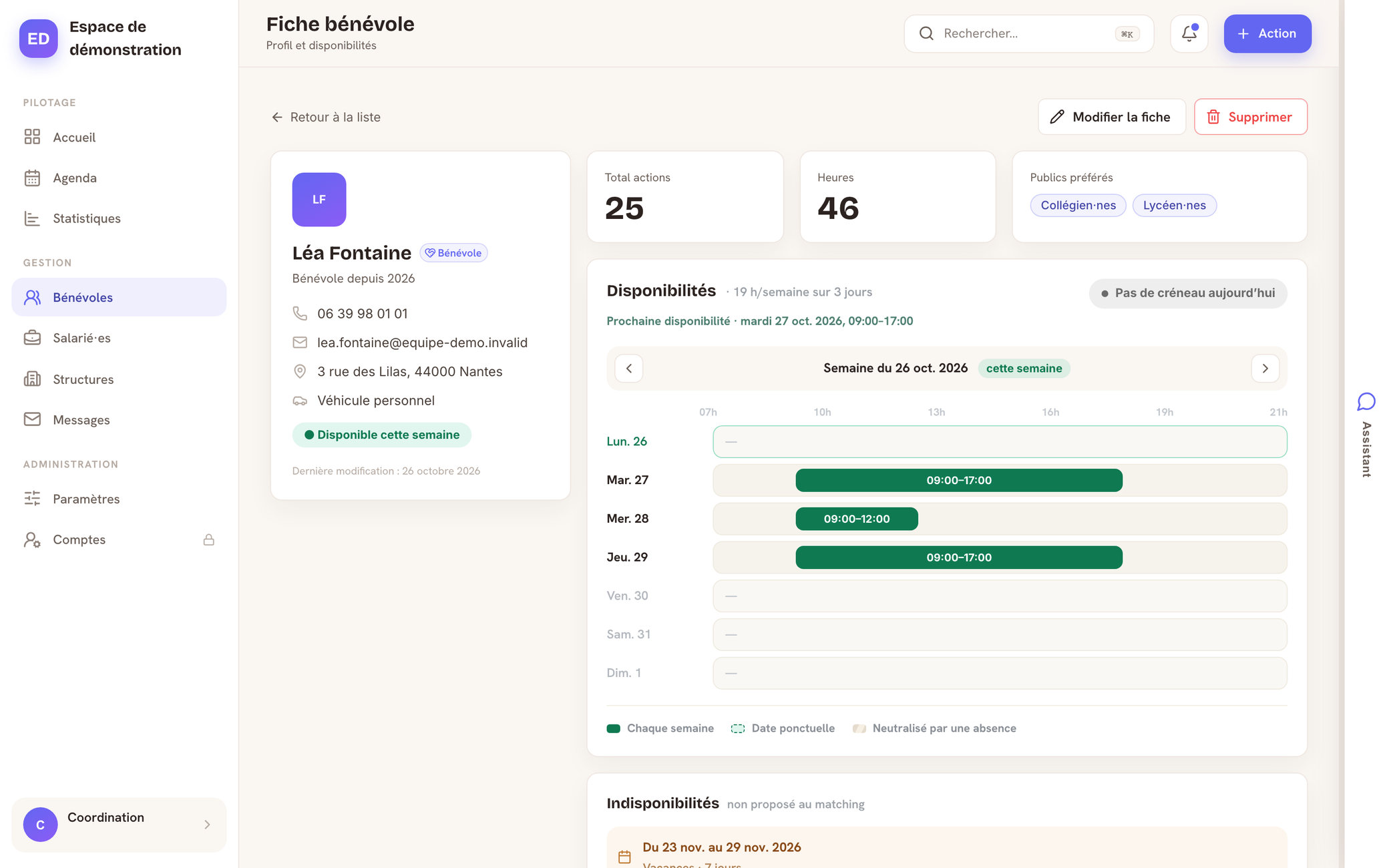Click the magnifier icon in search bar

pyautogui.click(x=926, y=33)
